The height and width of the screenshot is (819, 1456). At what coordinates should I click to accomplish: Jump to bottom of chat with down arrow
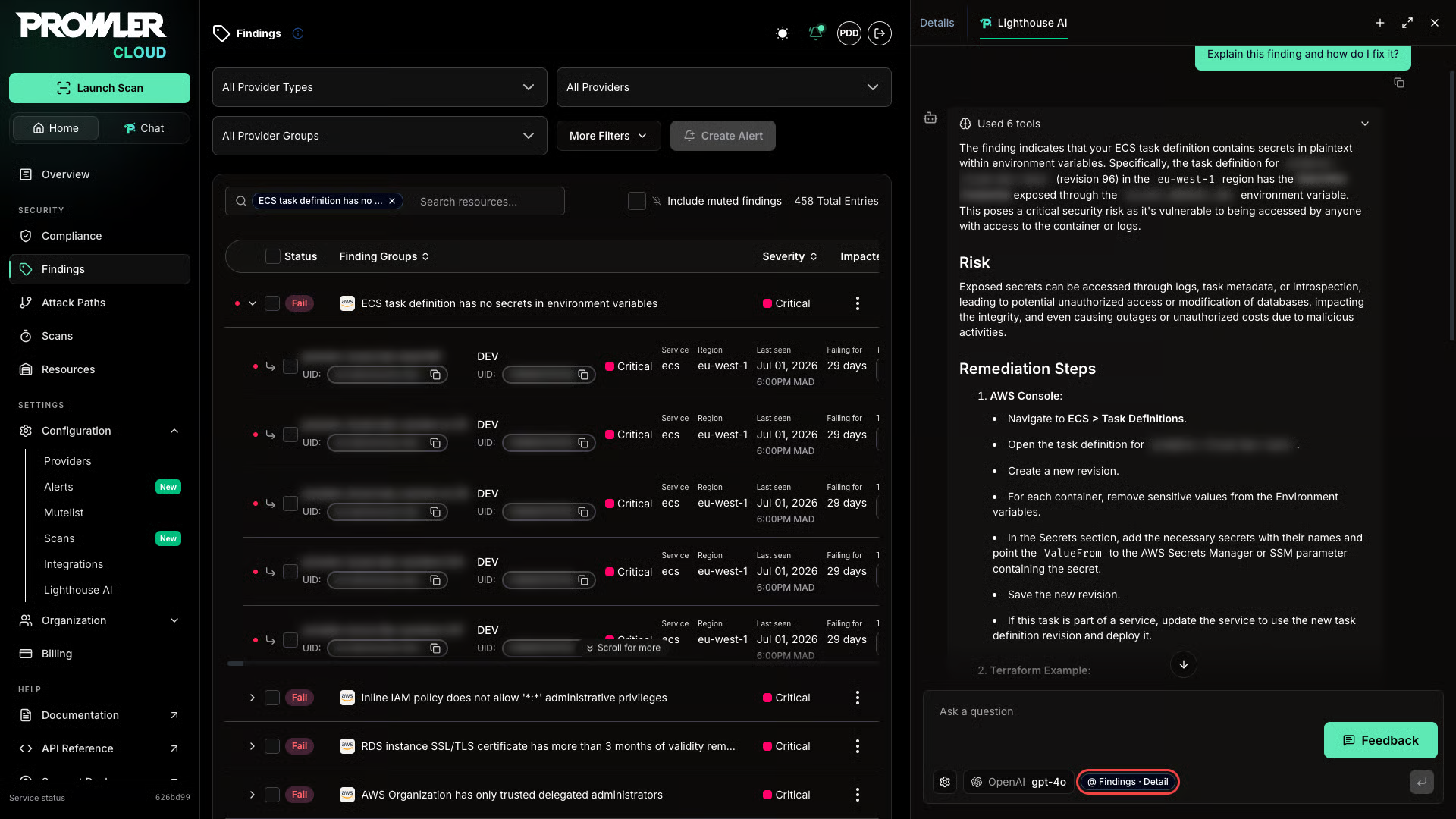(1184, 664)
